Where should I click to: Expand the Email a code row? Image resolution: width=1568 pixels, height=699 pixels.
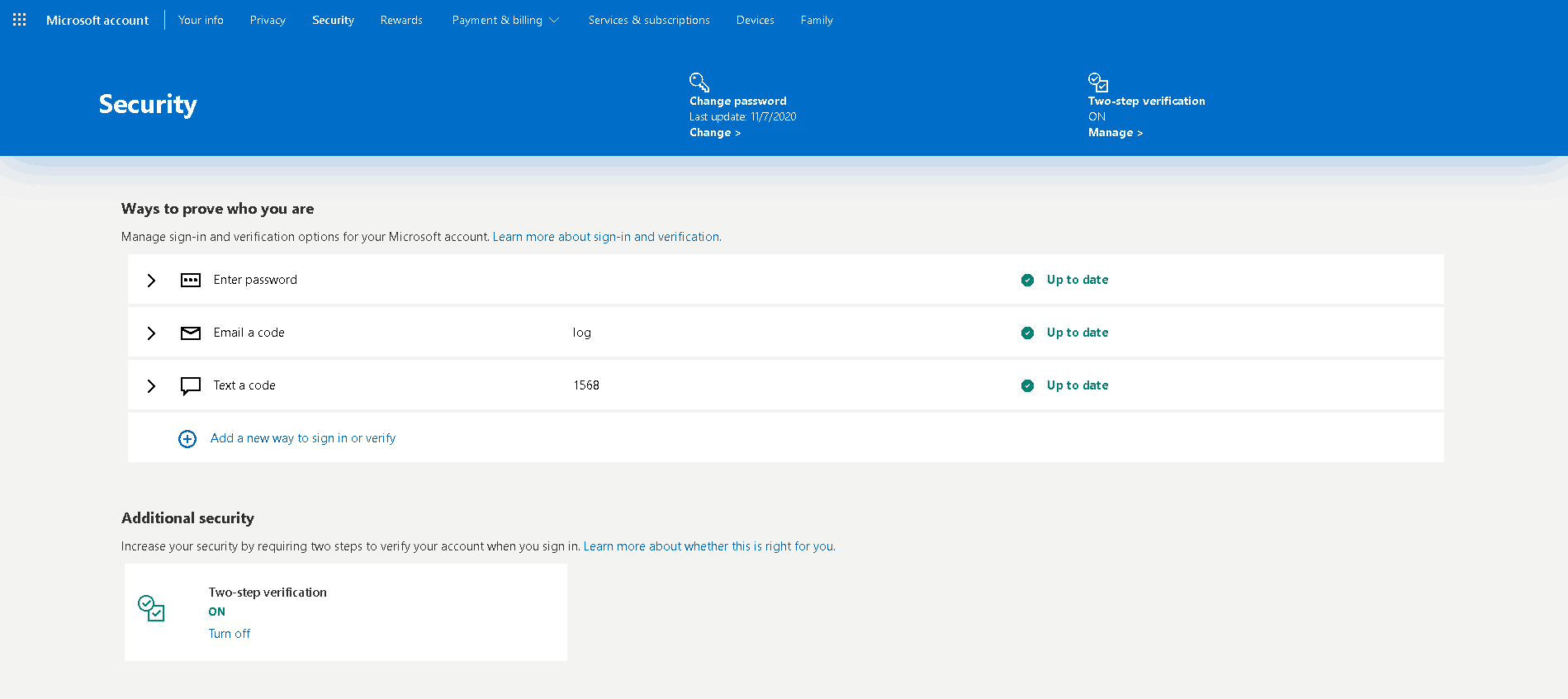(151, 333)
